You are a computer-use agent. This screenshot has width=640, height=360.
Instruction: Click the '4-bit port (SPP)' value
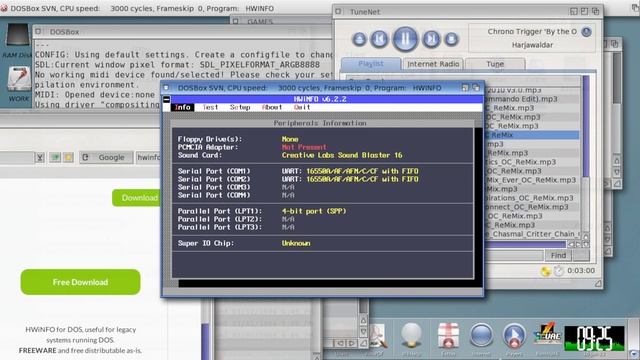tap(313, 211)
